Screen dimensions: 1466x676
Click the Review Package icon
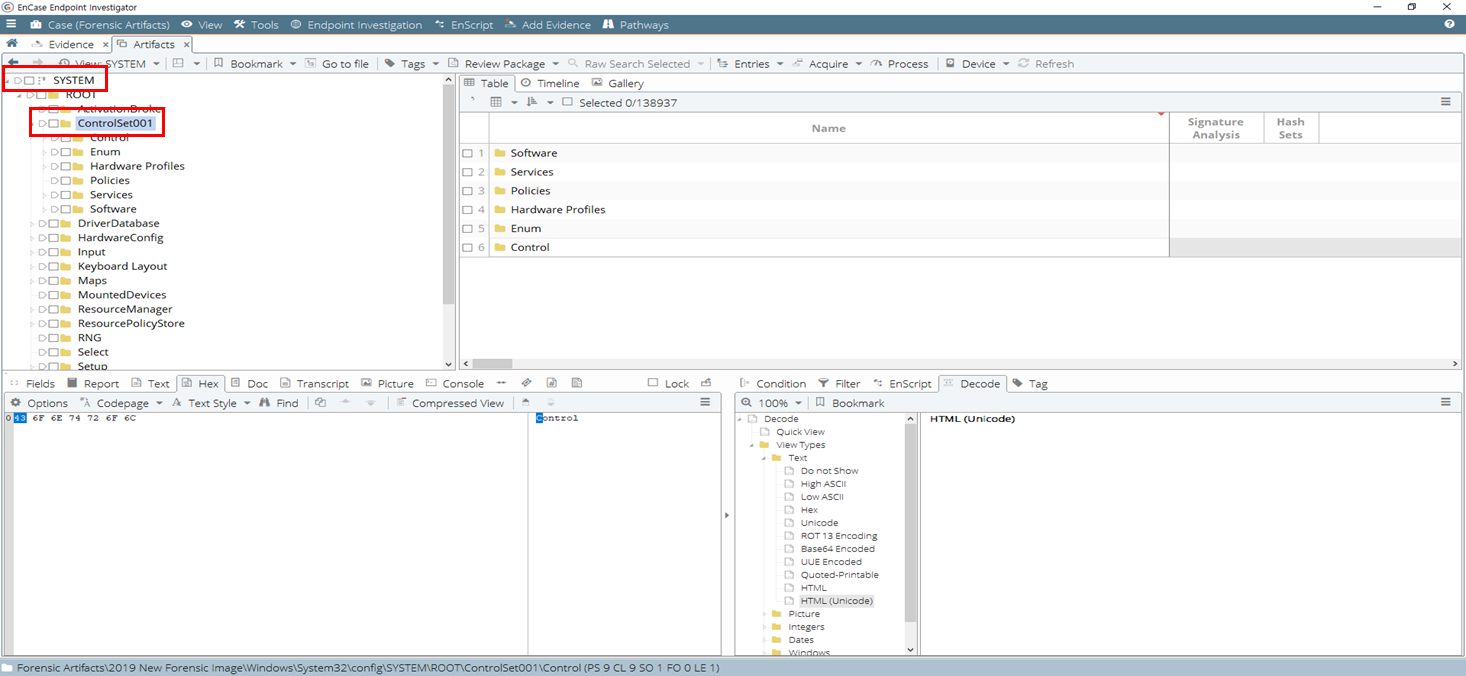point(454,63)
